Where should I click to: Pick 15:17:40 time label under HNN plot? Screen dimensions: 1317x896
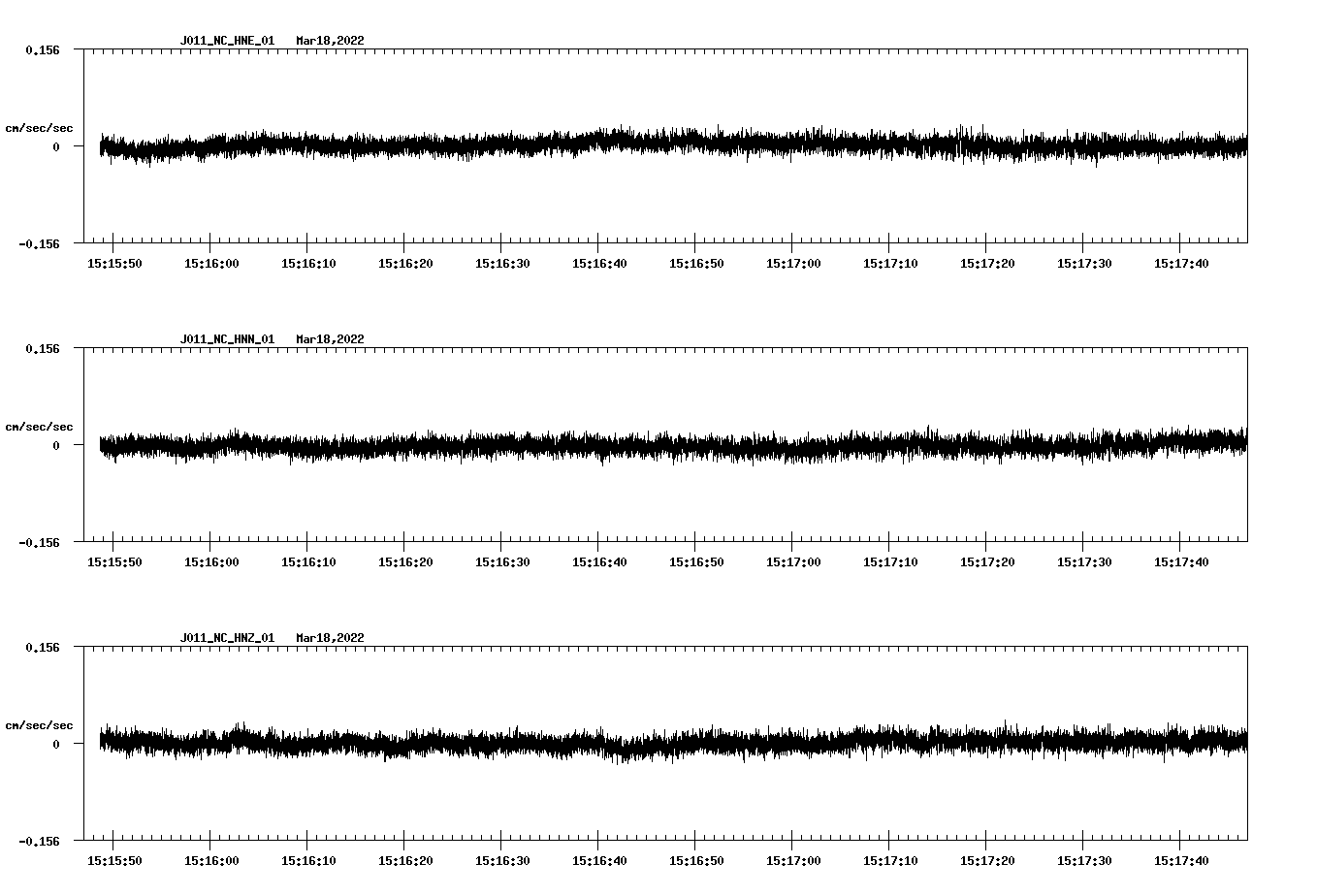(x=1181, y=562)
